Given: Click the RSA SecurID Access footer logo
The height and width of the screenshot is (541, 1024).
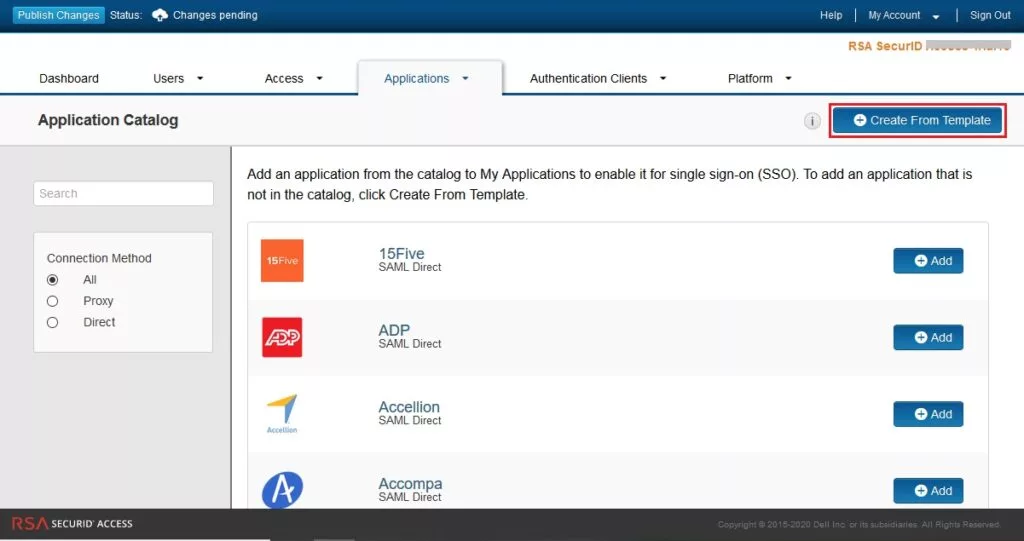Looking at the screenshot, I should [x=72, y=523].
